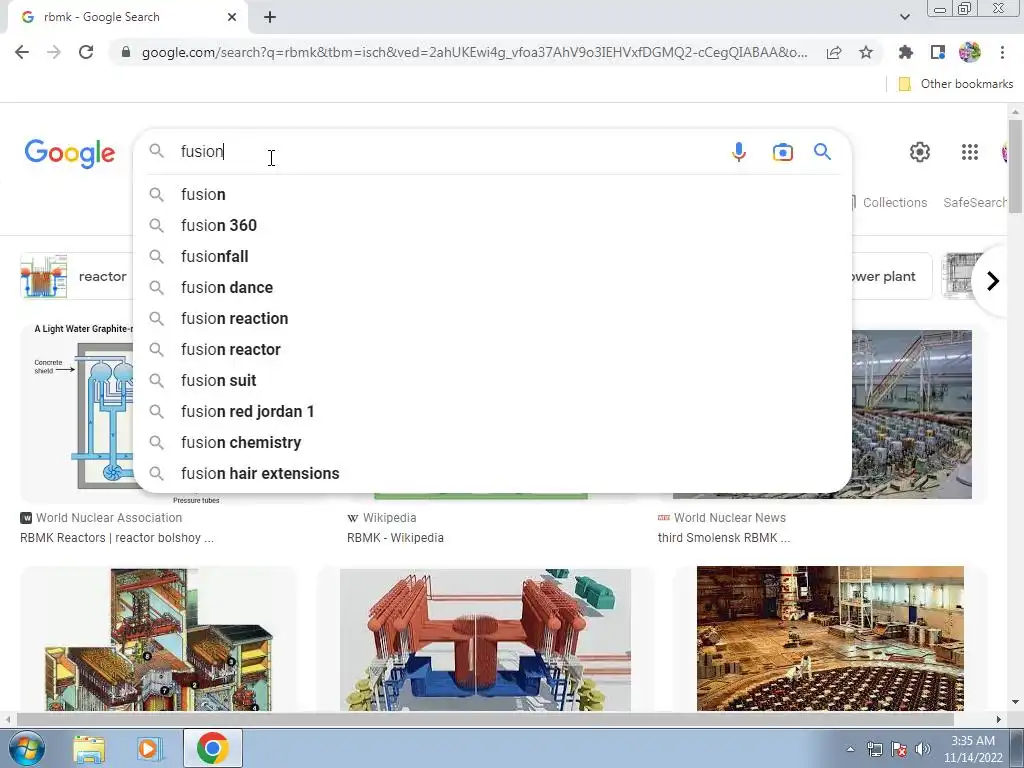
Task: Click the Google logo
Action: click(70, 153)
